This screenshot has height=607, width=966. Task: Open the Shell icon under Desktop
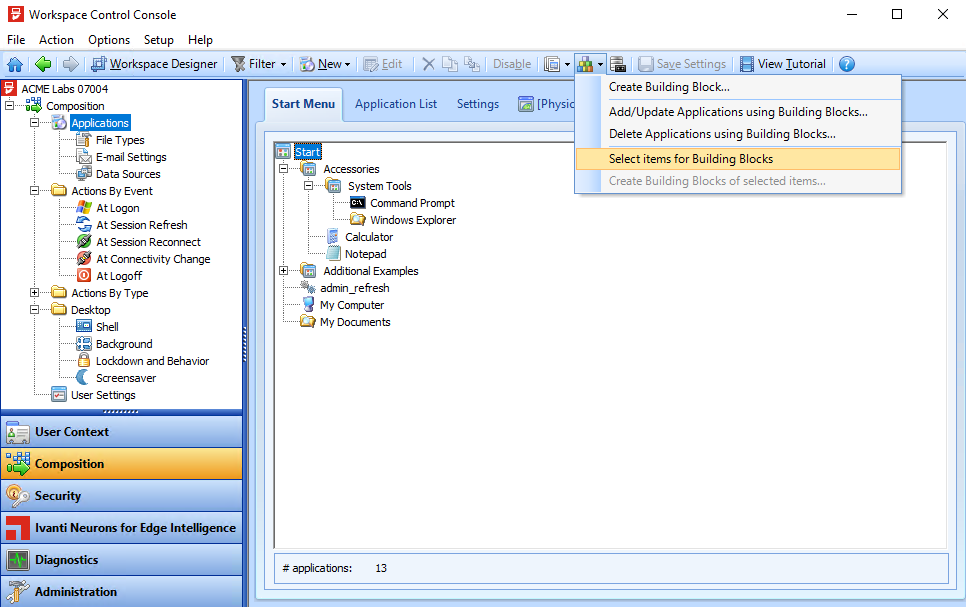click(x=84, y=327)
